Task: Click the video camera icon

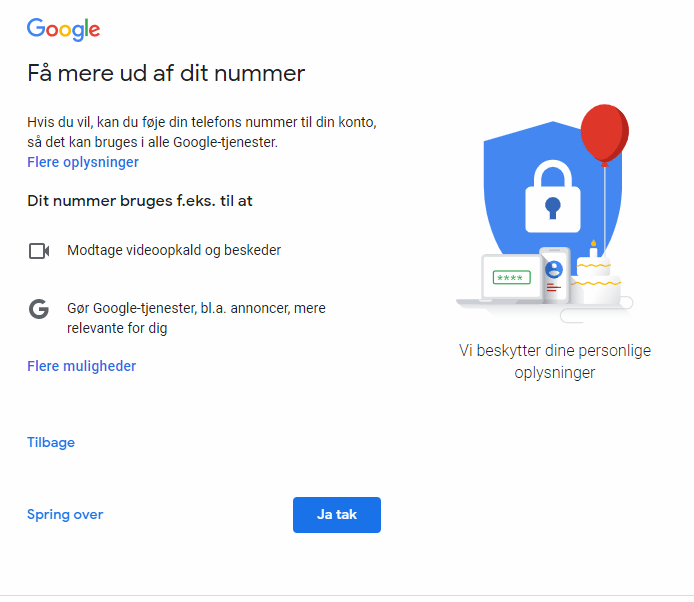Action: coord(39,251)
